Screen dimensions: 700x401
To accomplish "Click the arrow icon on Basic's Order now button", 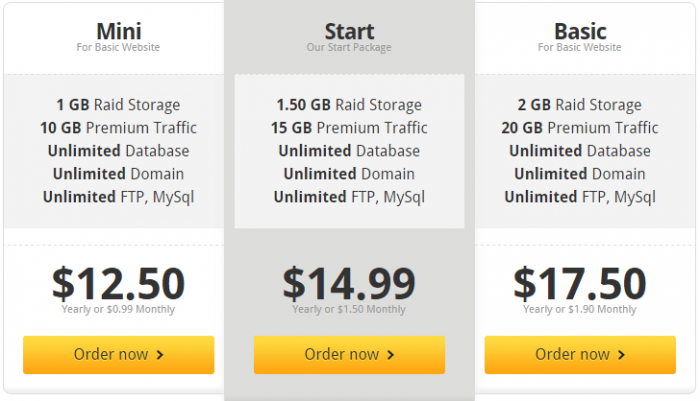I will coord(622,355).
